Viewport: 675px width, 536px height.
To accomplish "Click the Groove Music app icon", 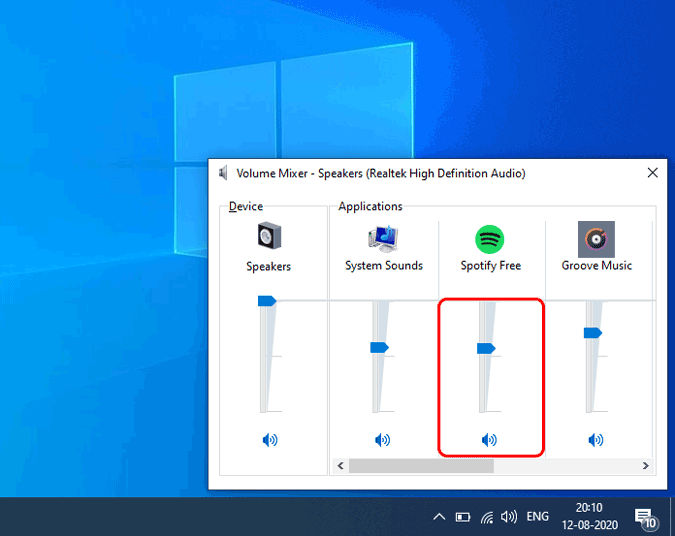I will click(596, 239).
